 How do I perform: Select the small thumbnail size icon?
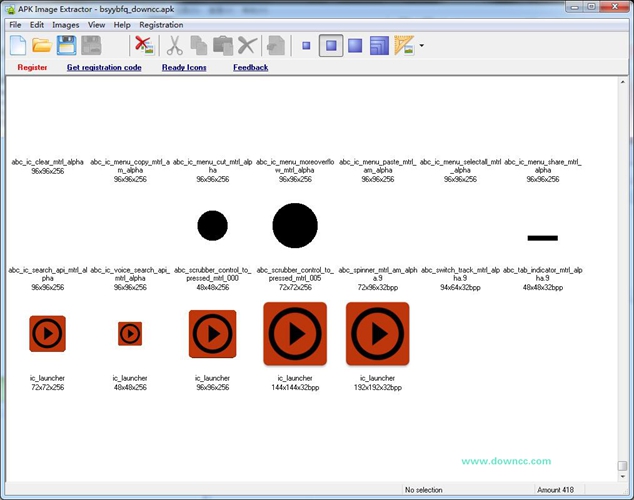pyautogui.click(x=306, y=46)
